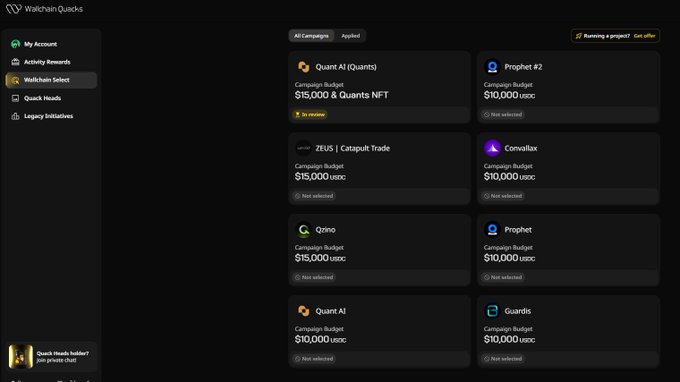Click Not selected badge on Qzino card
680x382 pixels.
[314, 277]
